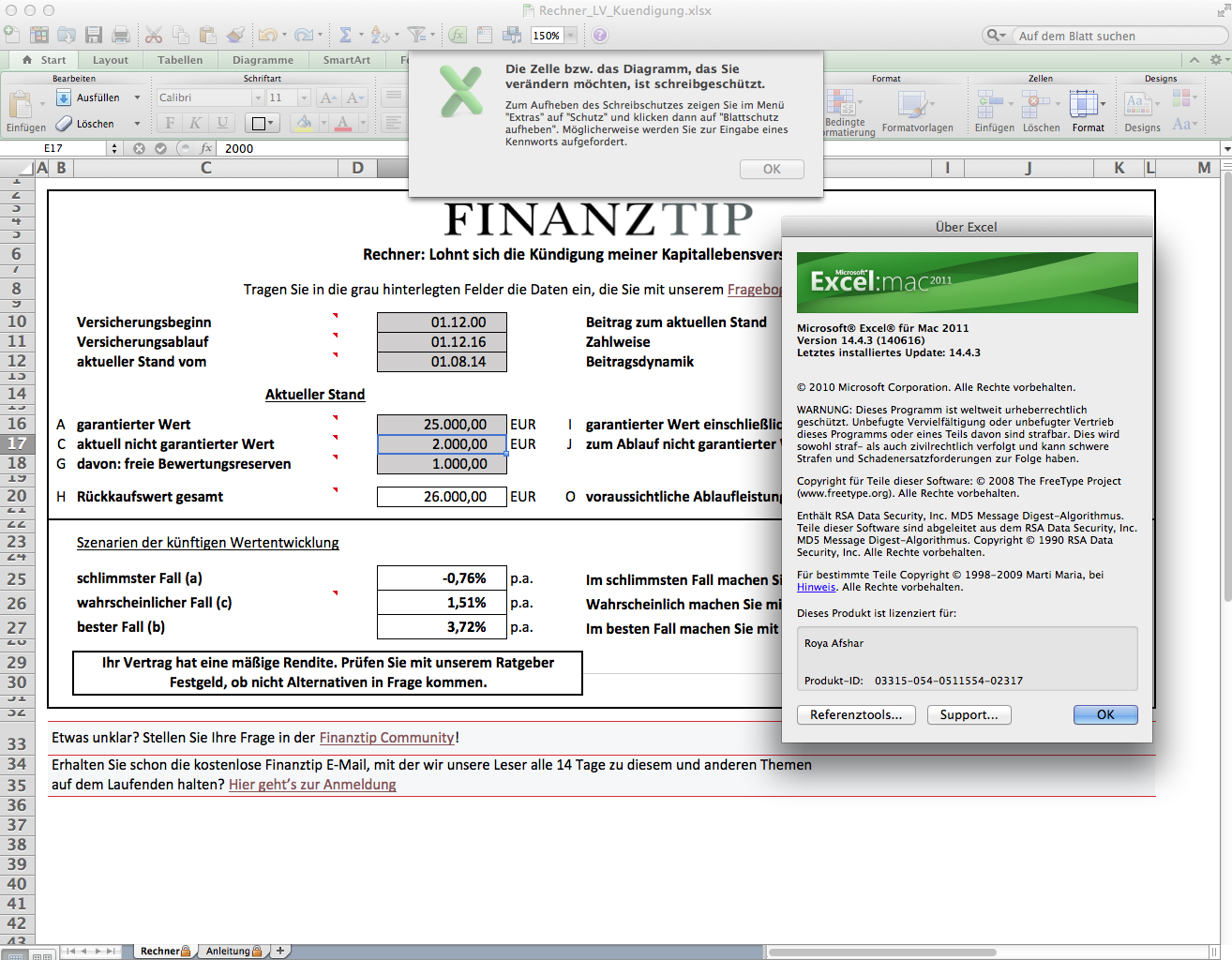Select the Cut scissors icon

pyautogui.click(x=154, y=35)
